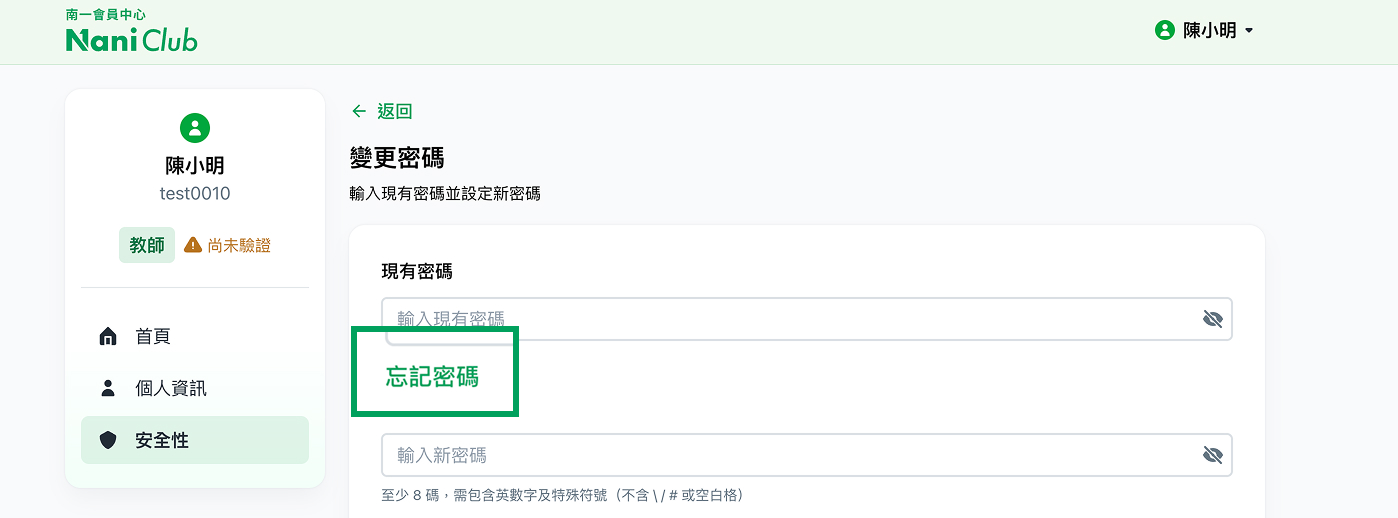Click the home icon beside 首頁

tap(108, 336)
